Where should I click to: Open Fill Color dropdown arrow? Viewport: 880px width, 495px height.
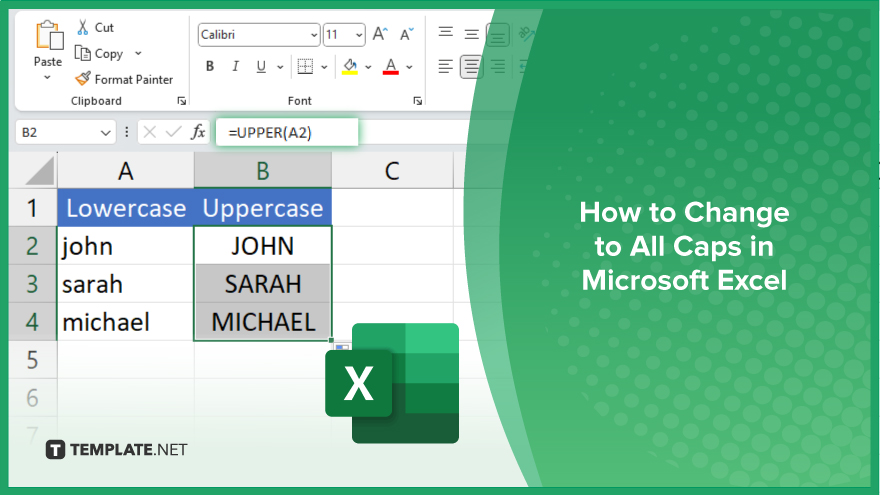(368, 67)
